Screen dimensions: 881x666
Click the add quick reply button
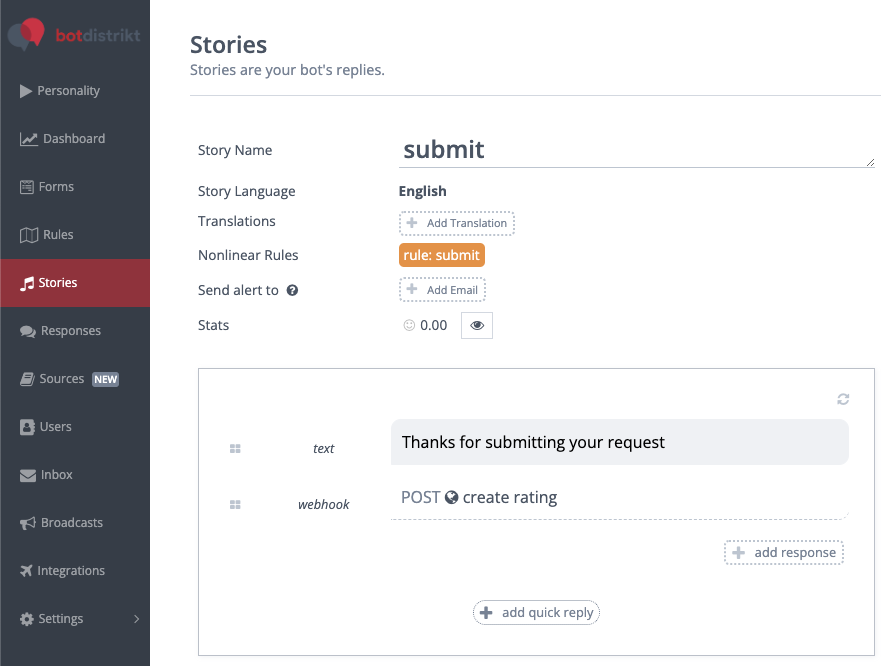[x=536, y=613]
